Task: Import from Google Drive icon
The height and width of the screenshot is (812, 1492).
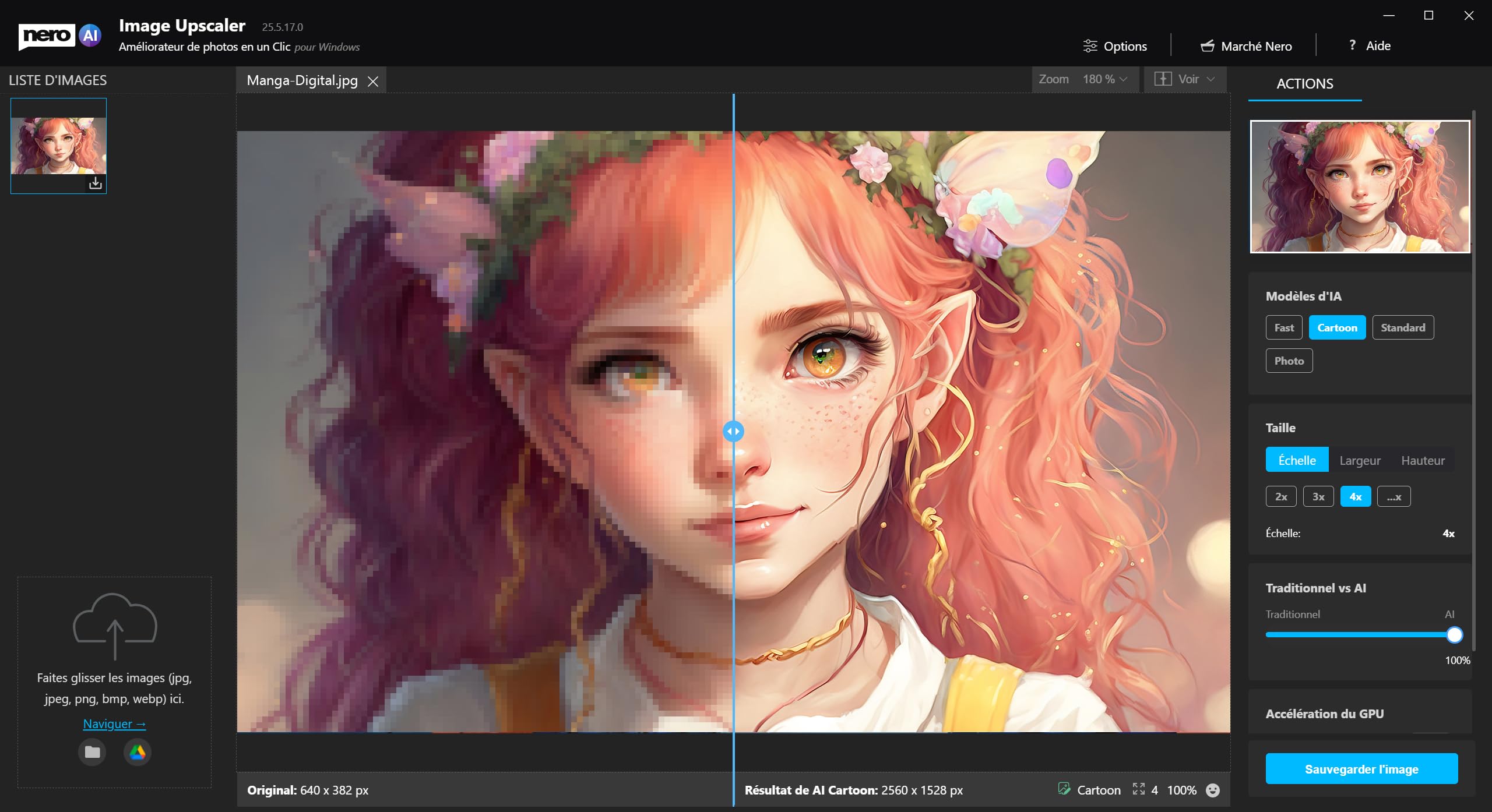Action: click(x=138, y=752)
